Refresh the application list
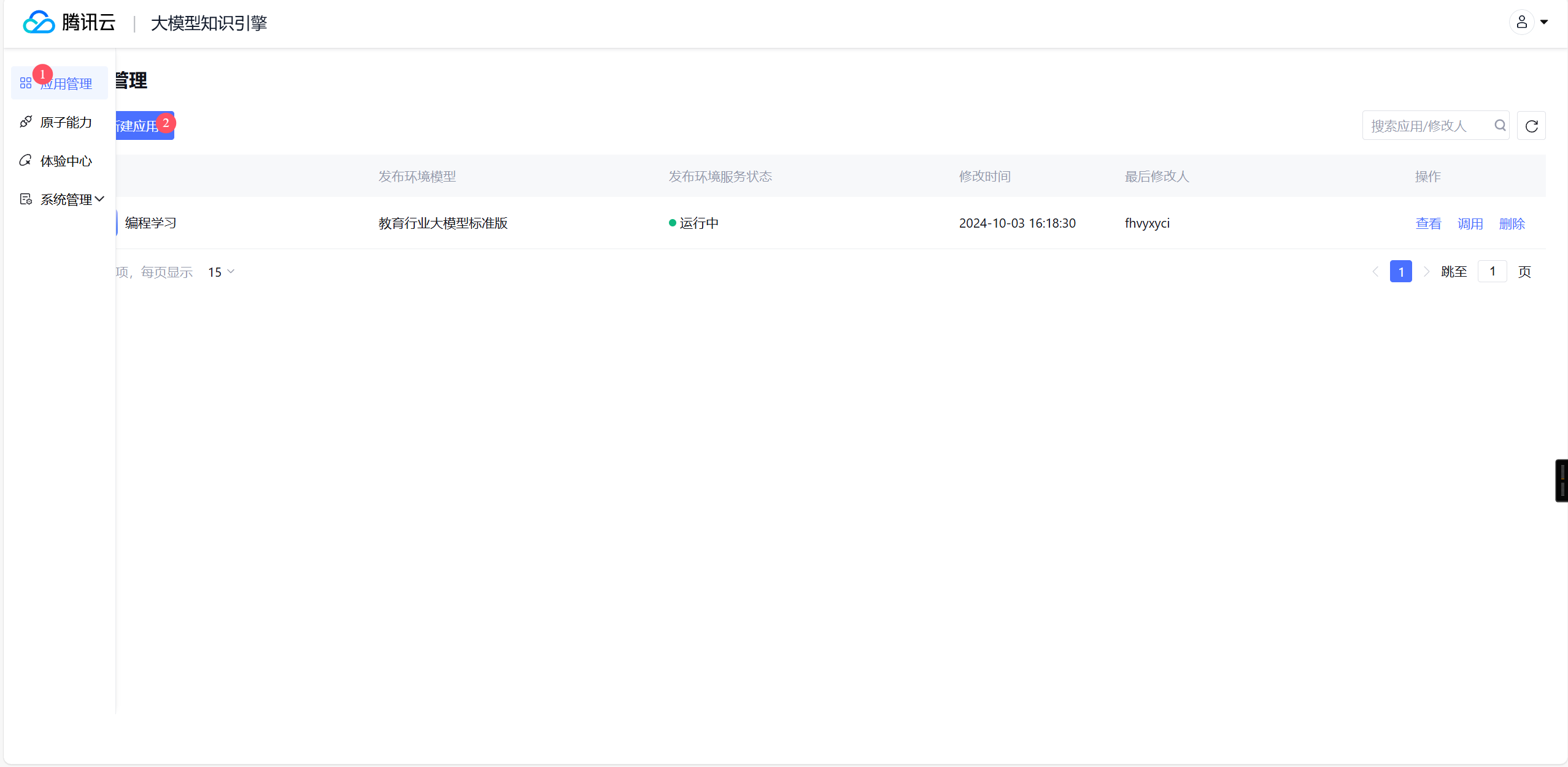Screen dimensions: 1568x767 click(1531, 125)
